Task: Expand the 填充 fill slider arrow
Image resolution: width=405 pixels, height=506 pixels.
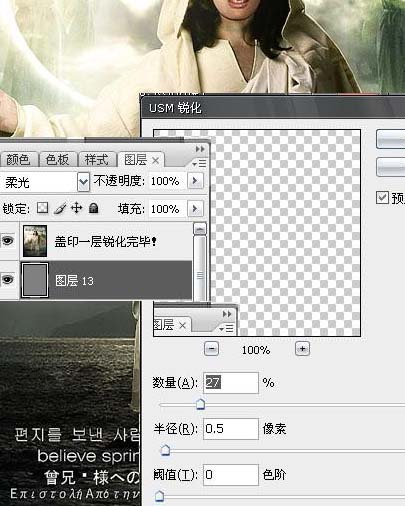Action: [x=195, y=209]
